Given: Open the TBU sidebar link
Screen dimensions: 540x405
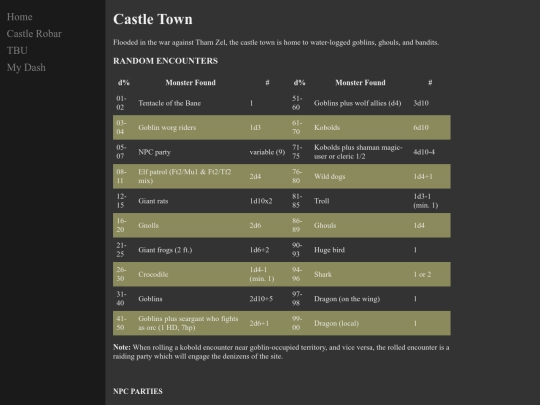Looking at the screenshot, I should pyautogui.click(x=17, y=51).
